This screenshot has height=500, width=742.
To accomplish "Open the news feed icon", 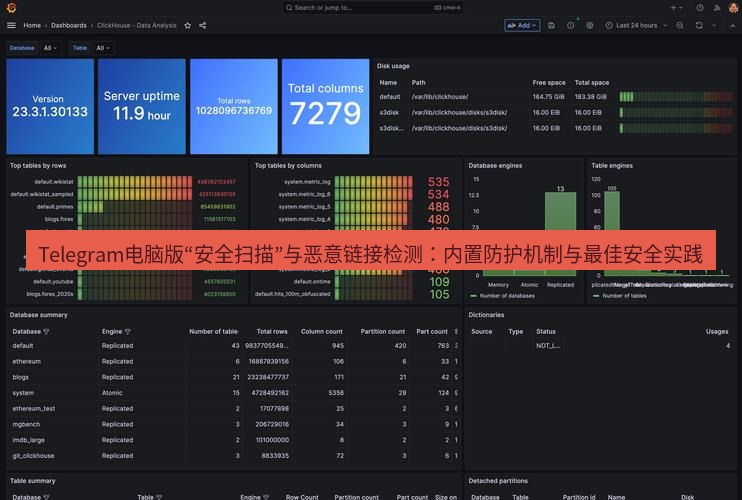I will (717, 8).
